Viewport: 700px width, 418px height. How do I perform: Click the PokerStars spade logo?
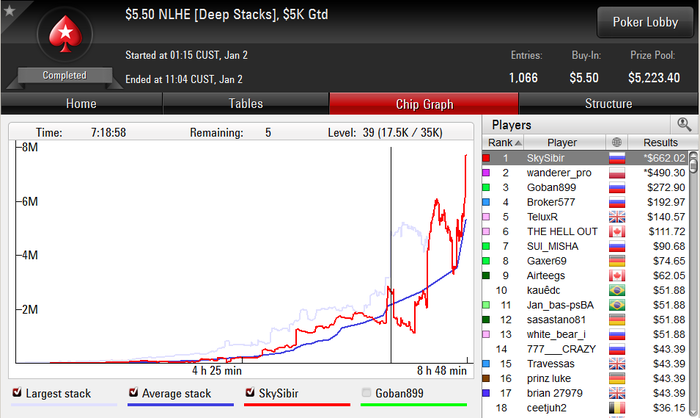point(65,34)
